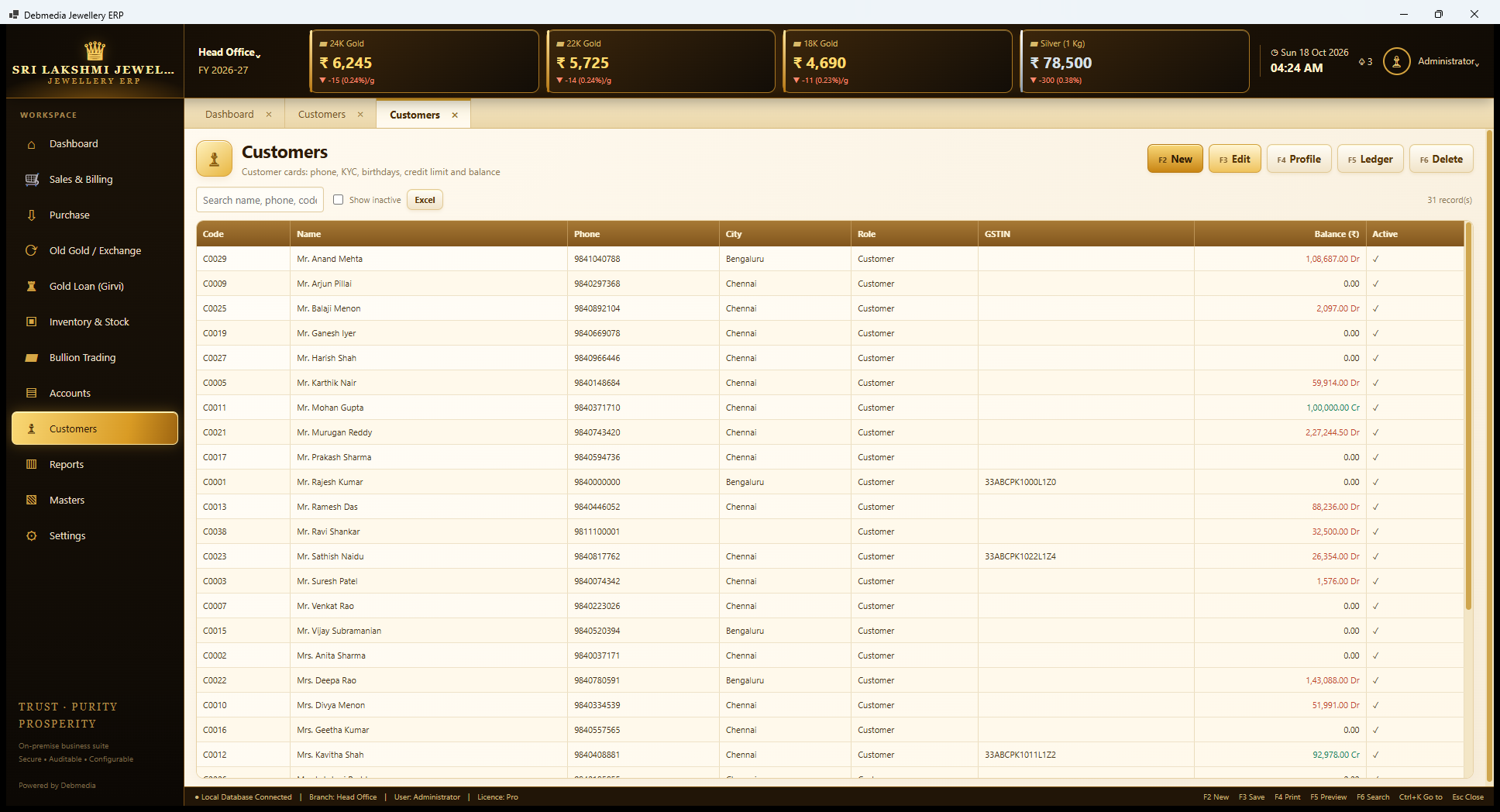The height and width of the screenshot is (812, 1500).
Task: Select the Mr. Rajesh Kumar row
Action: 831,482
